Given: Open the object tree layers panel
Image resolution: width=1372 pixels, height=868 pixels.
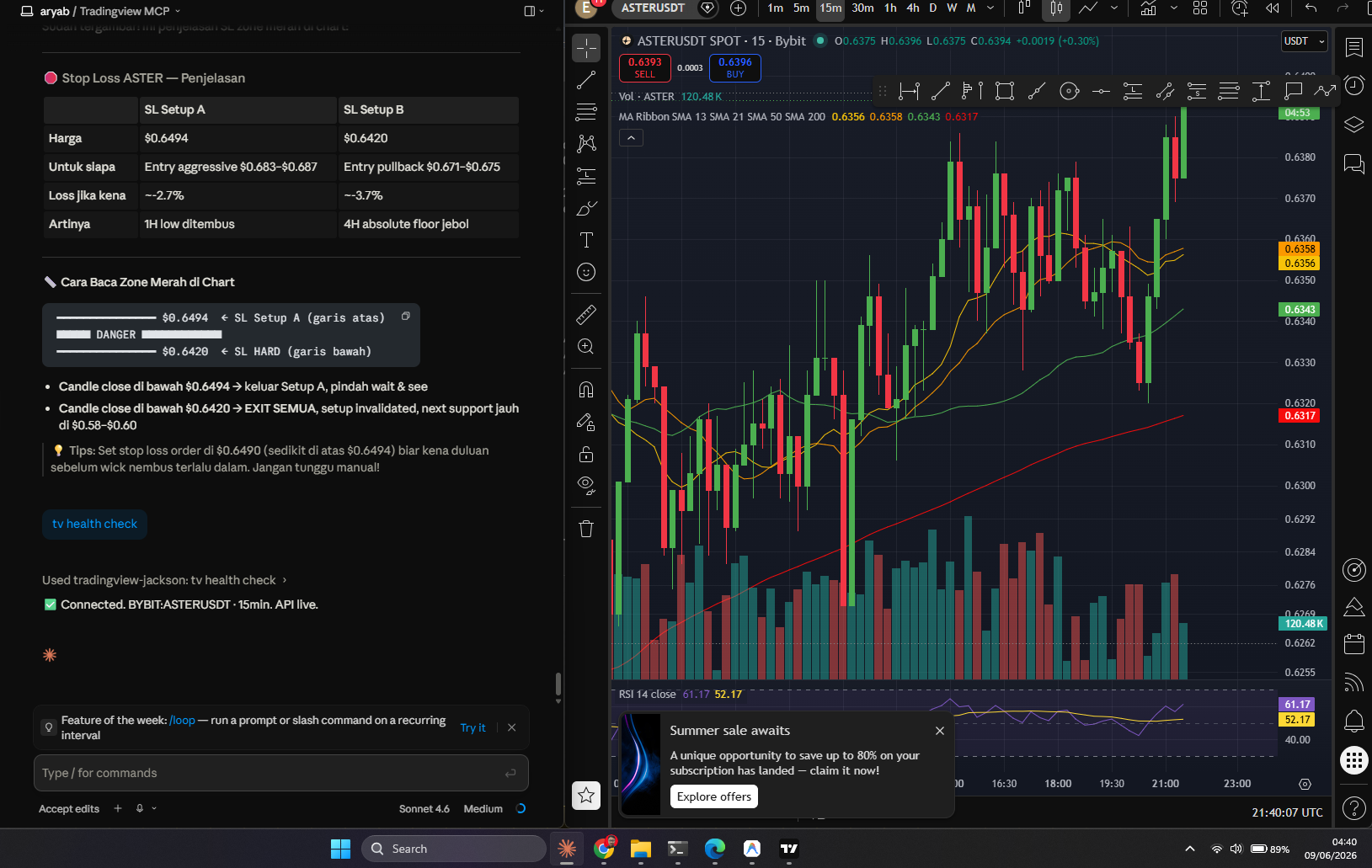Looking at the screenshot, I should [1354, 125].
